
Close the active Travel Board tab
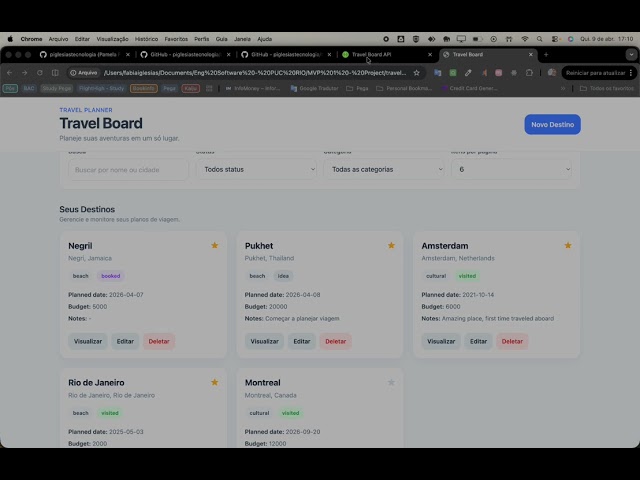[531, 54]
